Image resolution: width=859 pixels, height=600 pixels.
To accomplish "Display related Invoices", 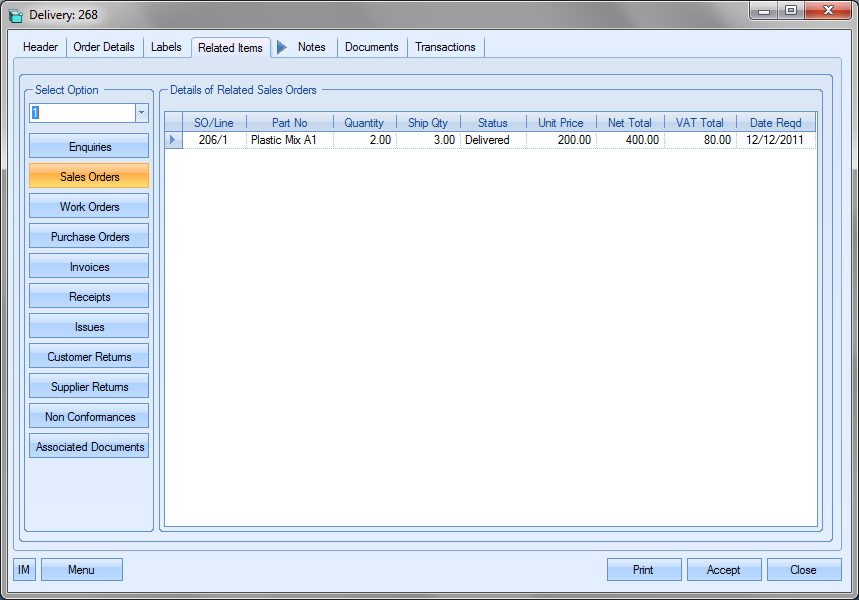I will point(90,267).
